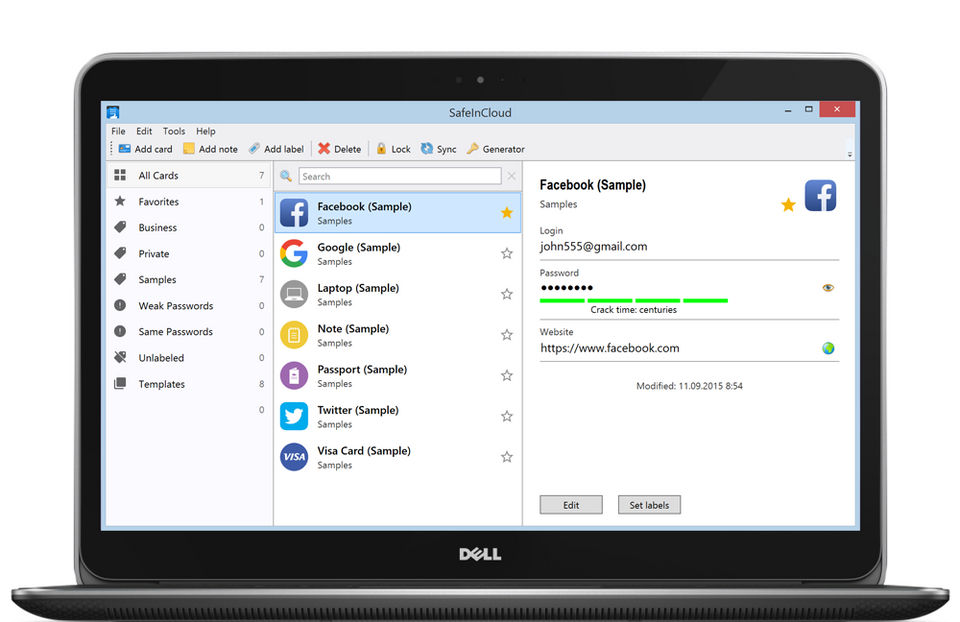Open the Tools menu

pyautogui.click(x=174, y=131)
